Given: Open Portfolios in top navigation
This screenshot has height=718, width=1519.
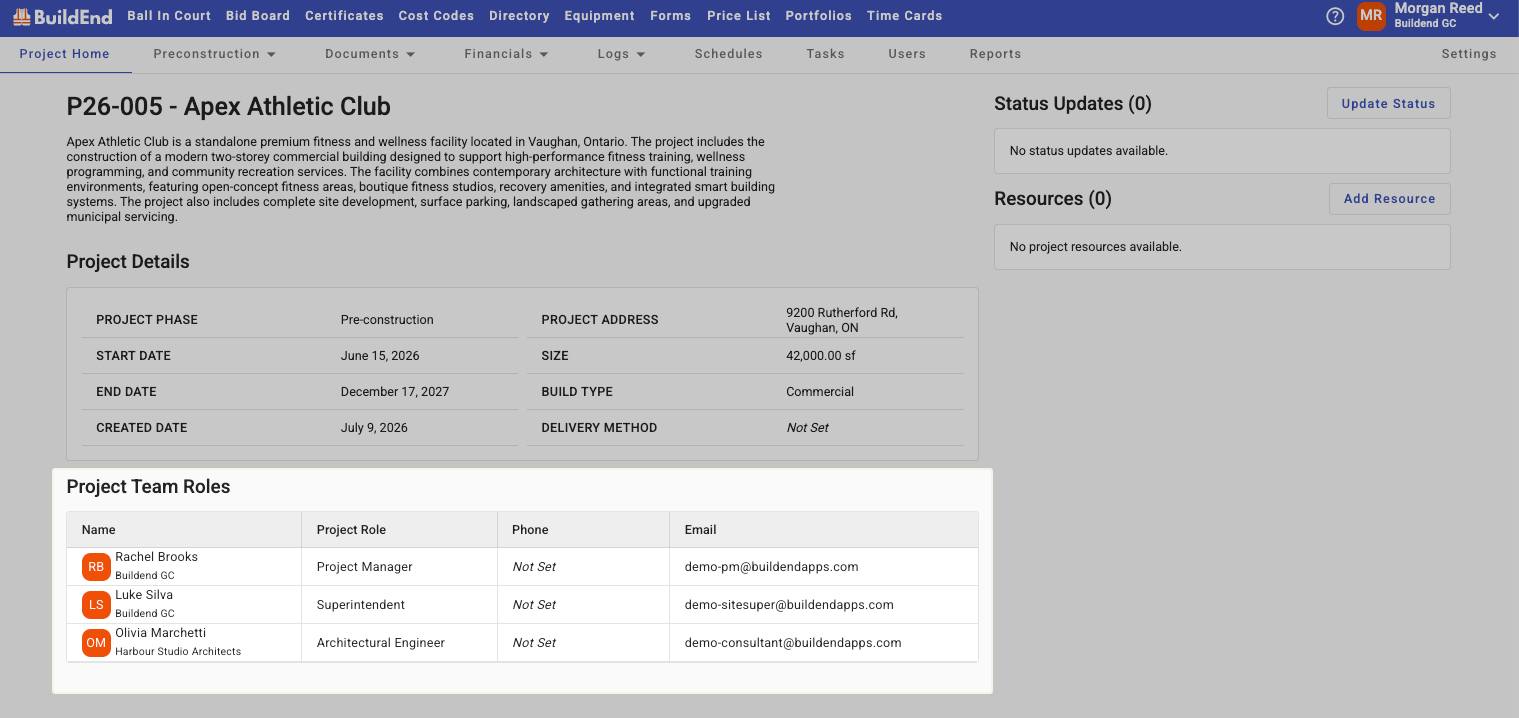Looking at the screenshot, I should 819,16.
